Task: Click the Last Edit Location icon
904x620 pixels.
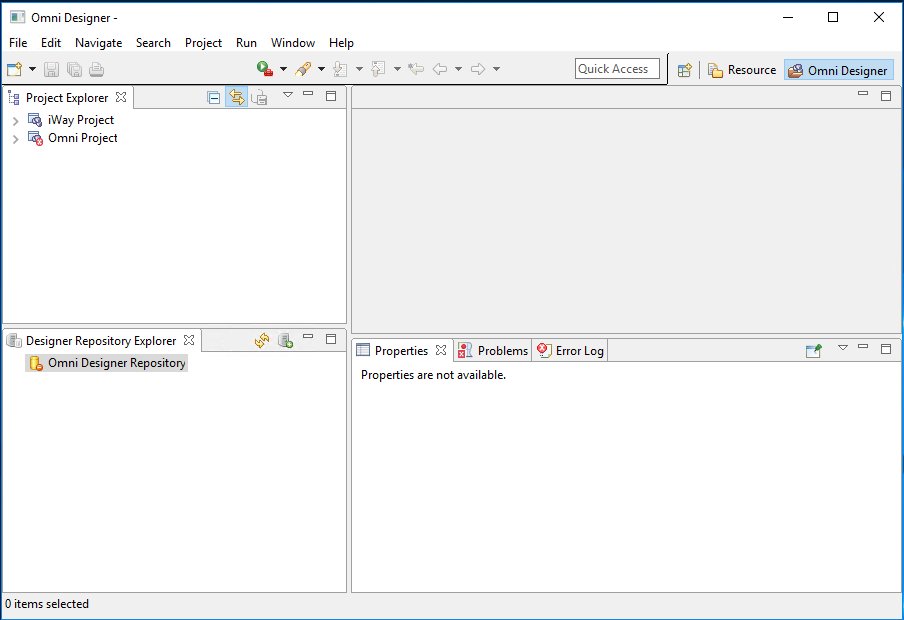Action: 416,69
